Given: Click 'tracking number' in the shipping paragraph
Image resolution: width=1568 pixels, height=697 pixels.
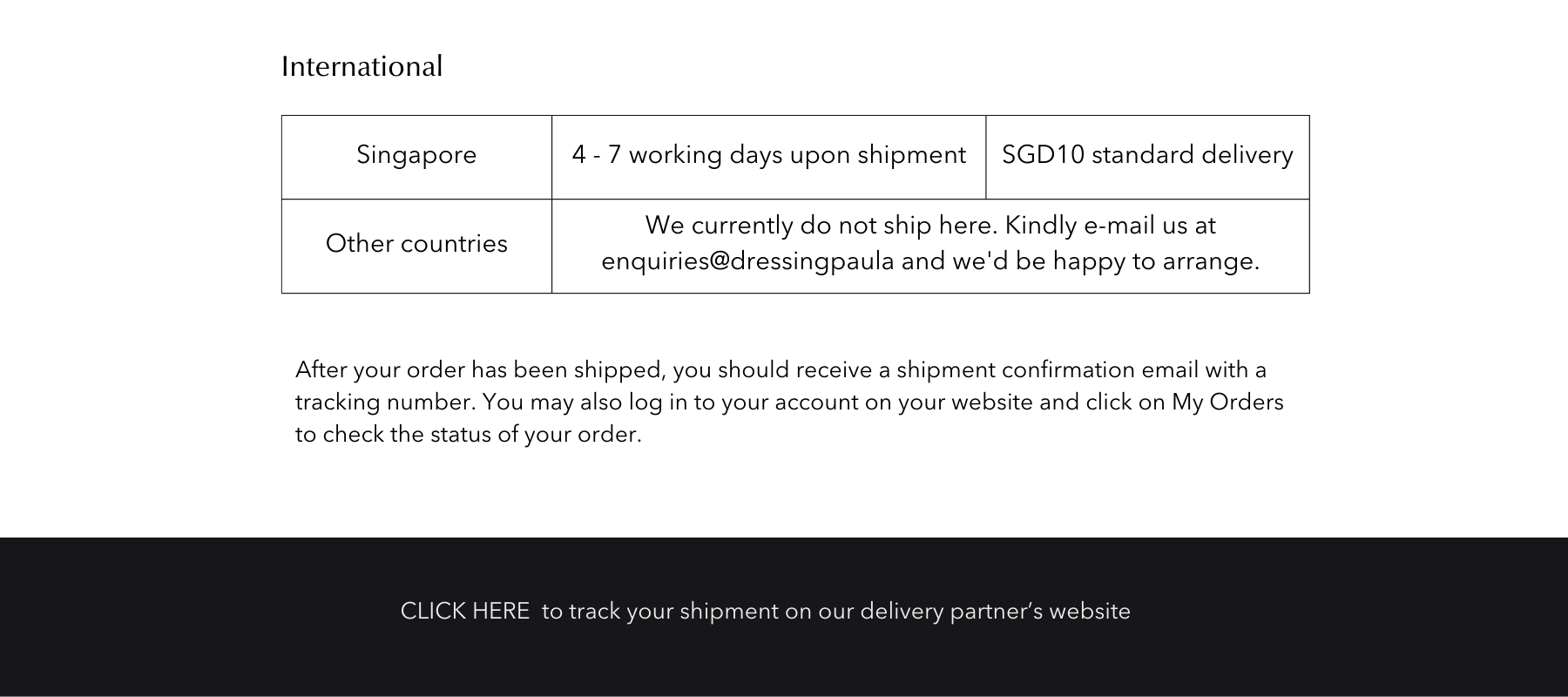Looking at the screenshot, I should (x=385, y=403).
